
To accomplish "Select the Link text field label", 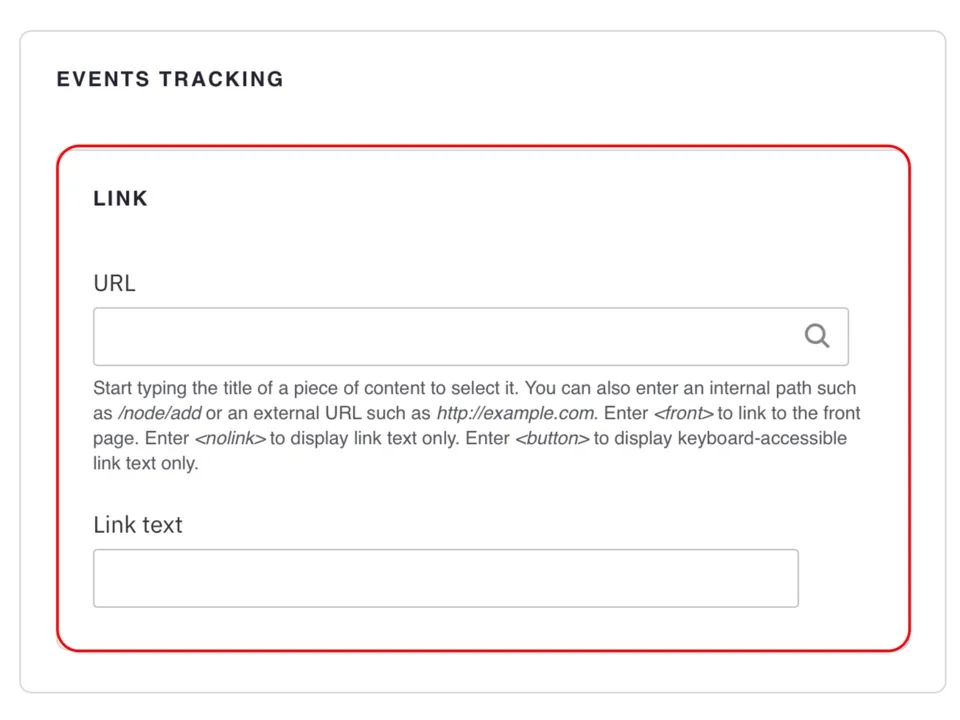I will 137,524.
